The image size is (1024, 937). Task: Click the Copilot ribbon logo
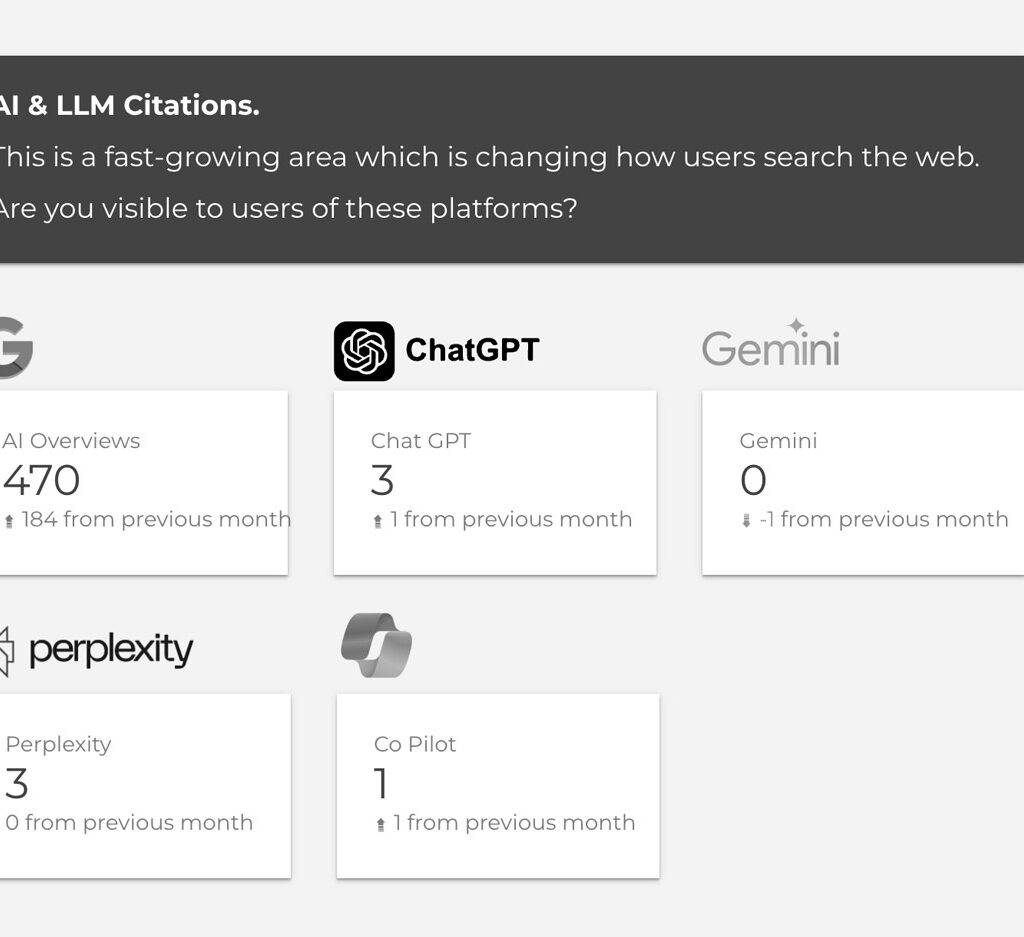click(376, 645)
